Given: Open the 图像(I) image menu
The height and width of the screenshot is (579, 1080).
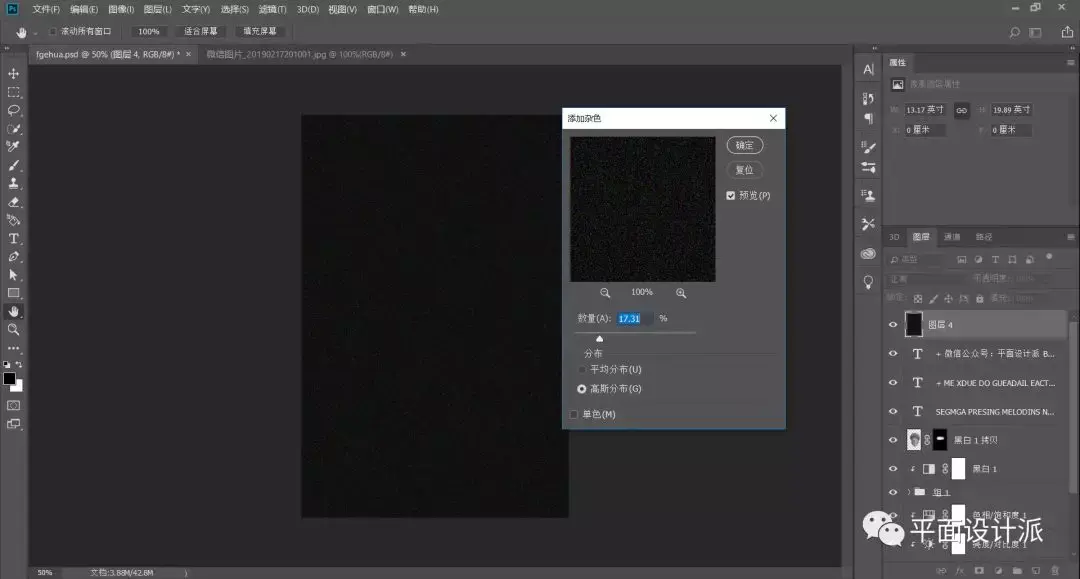Looking at the screenshot, I should tap(121, 10).
